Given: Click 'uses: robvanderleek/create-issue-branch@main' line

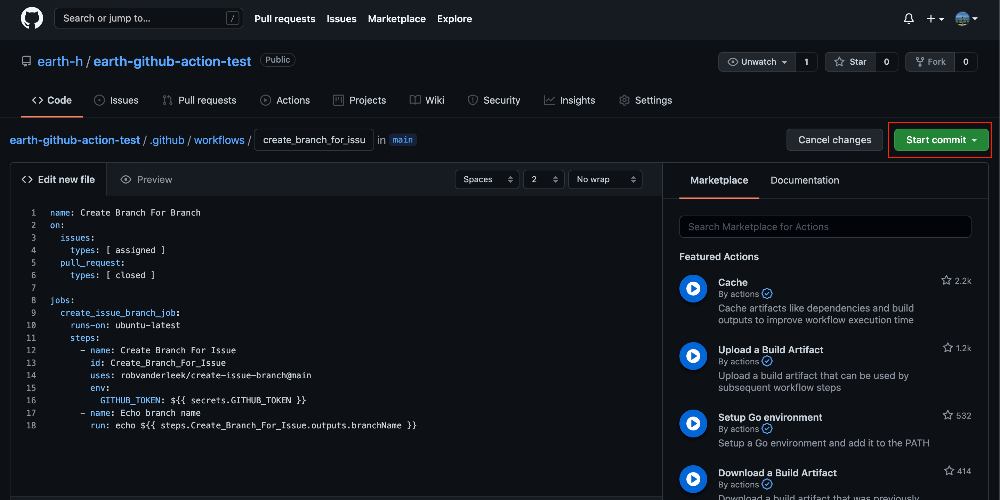Looking at the screenshot, I should coord(201,376).
